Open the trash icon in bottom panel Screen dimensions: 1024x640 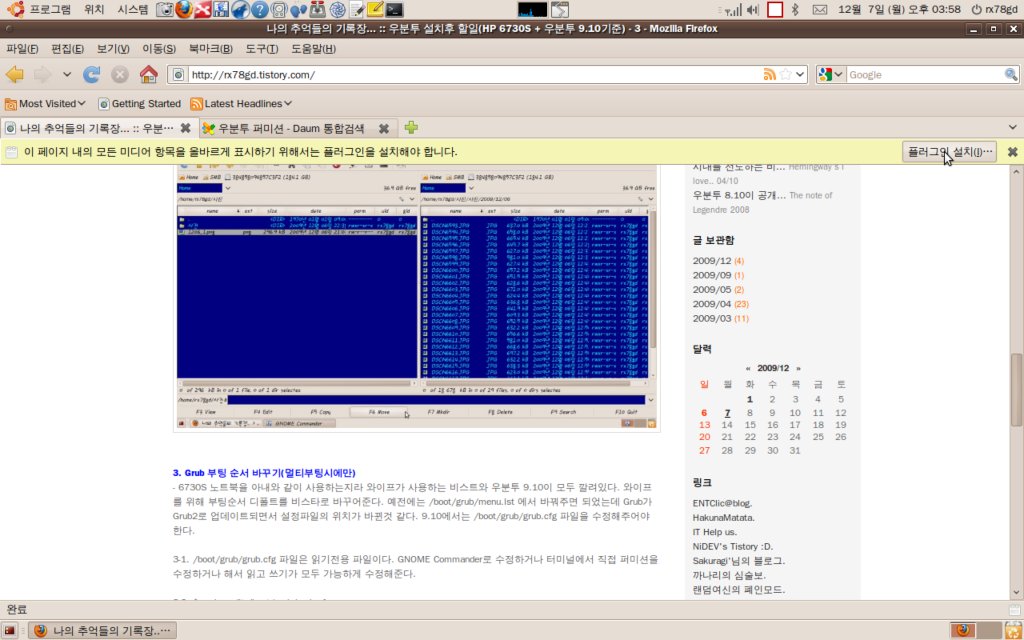click(x=1012, y=630)
